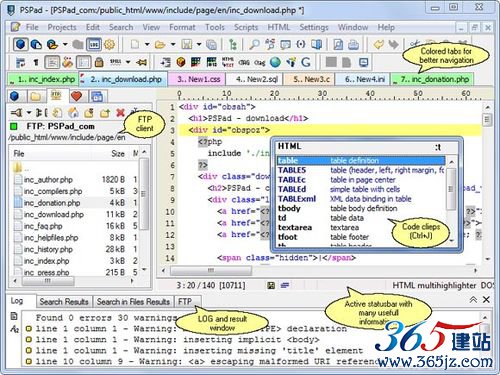Toggle the paragraph mark special characters icon
This screenshot has height=375, width=500.
pos(36,62)
